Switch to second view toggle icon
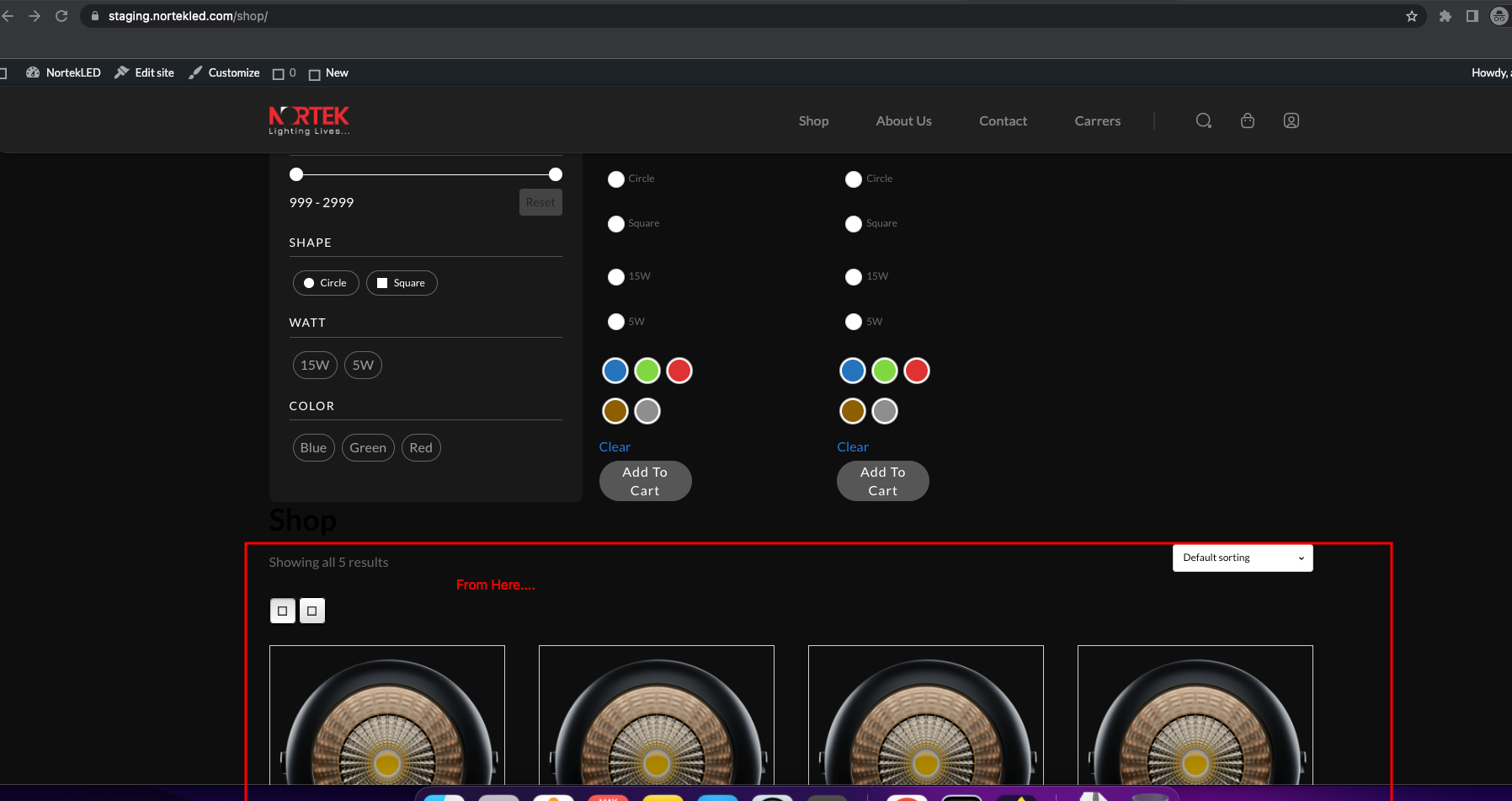This screenshot has width=1512, height=801. (x=312, y=611)
